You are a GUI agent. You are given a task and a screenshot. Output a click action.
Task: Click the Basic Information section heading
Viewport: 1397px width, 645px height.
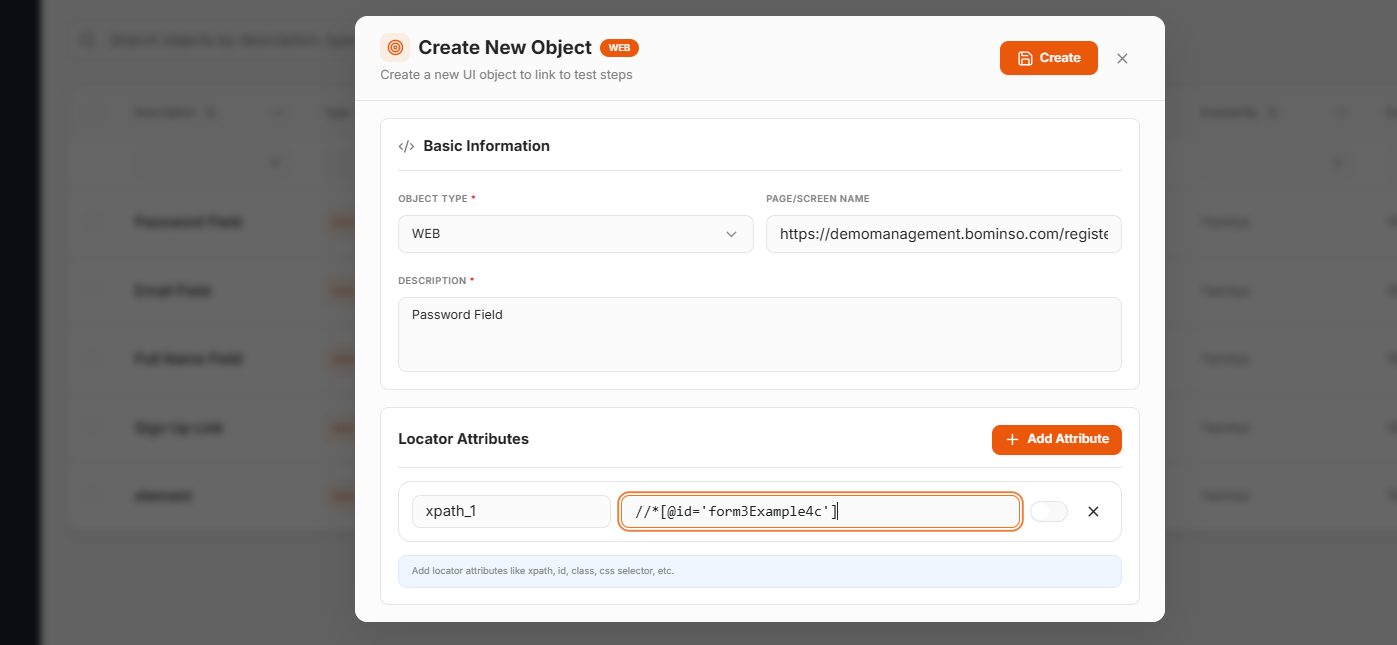tap(486, 146)
